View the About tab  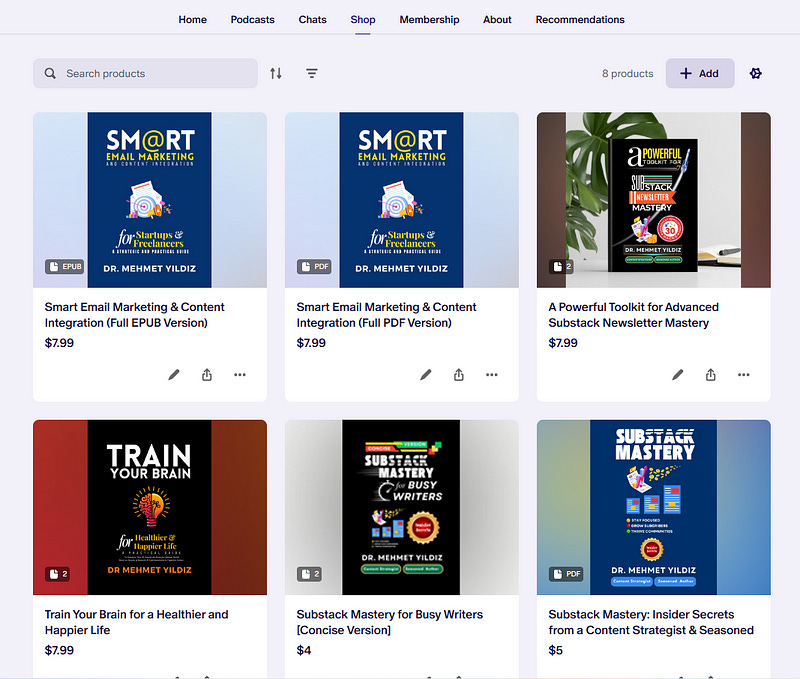pos(497,19)
